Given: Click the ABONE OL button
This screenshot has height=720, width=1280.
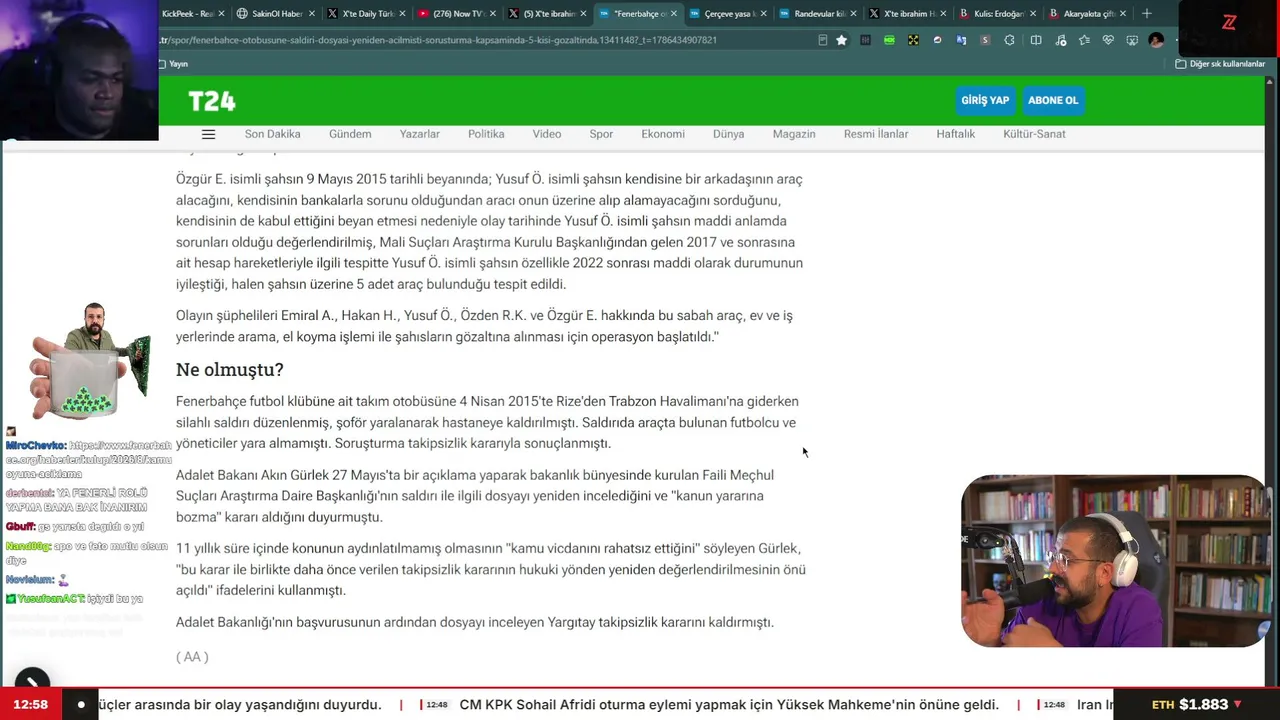Looking at the screenshot, I should [x=1053, y=100].
